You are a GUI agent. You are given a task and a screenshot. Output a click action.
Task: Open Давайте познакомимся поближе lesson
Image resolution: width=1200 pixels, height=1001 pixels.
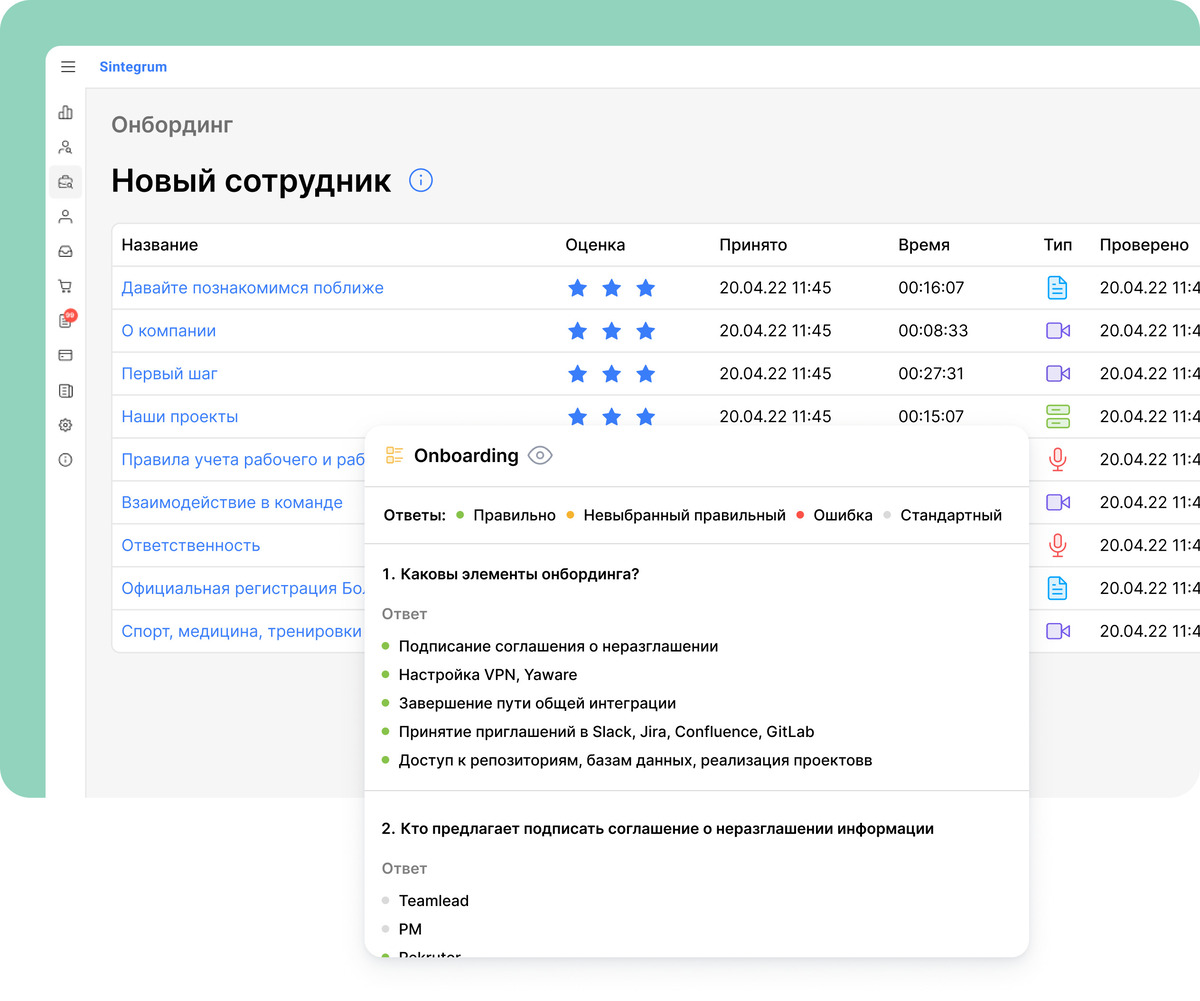click(x=252, y=288)
